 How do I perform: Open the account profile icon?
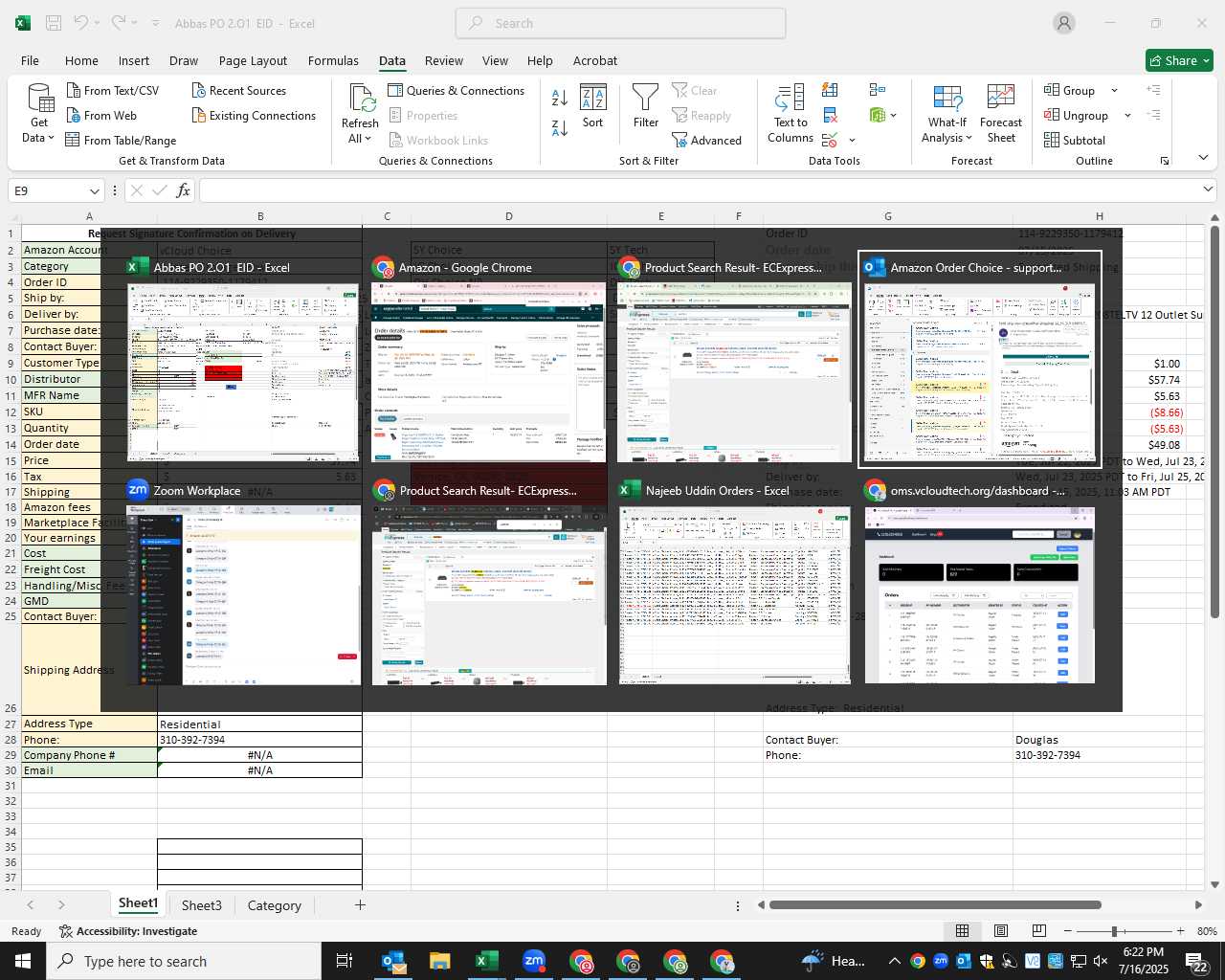pos(1064,23)
